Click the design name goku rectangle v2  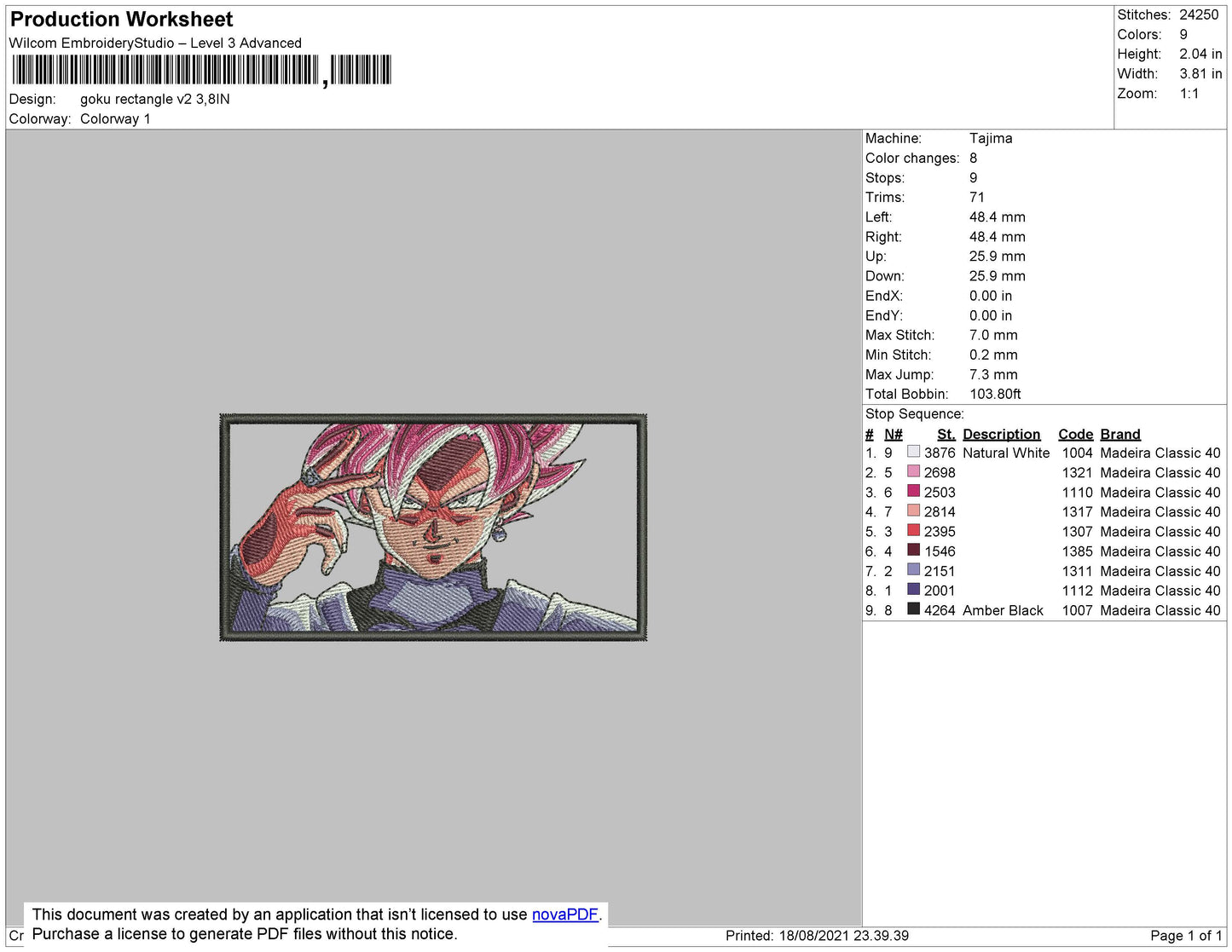point(154,99)
